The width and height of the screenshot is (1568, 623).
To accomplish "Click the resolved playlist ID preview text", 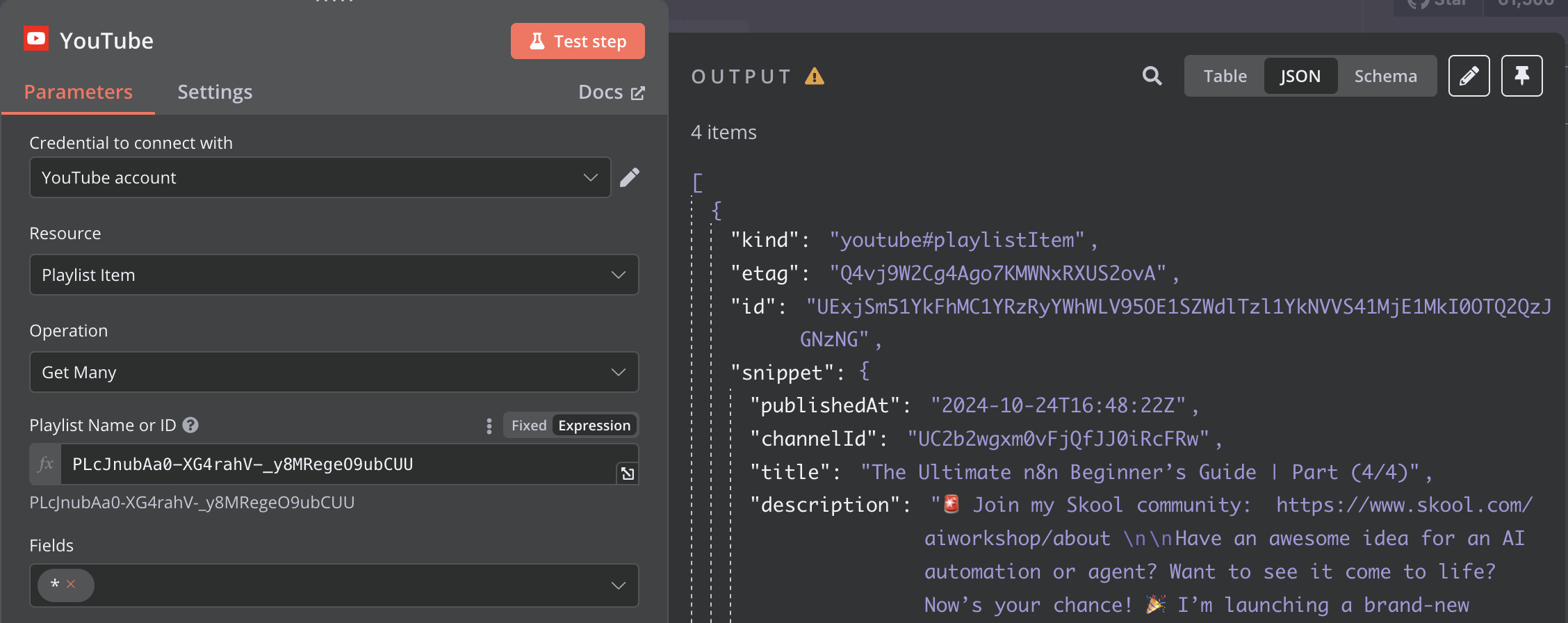I will (192, 502).
